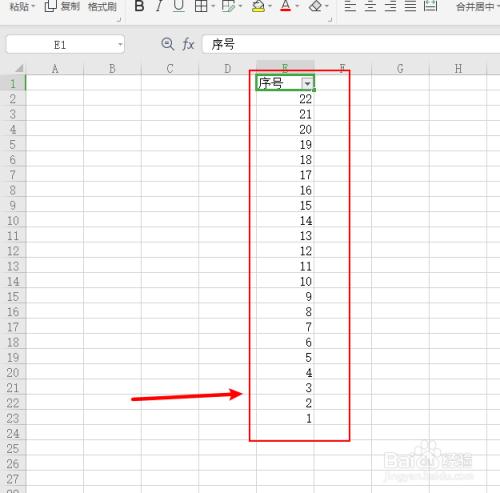Open the clipboard group dialog launcher
This screenshot has width=500, height=493.
point(119,20)
